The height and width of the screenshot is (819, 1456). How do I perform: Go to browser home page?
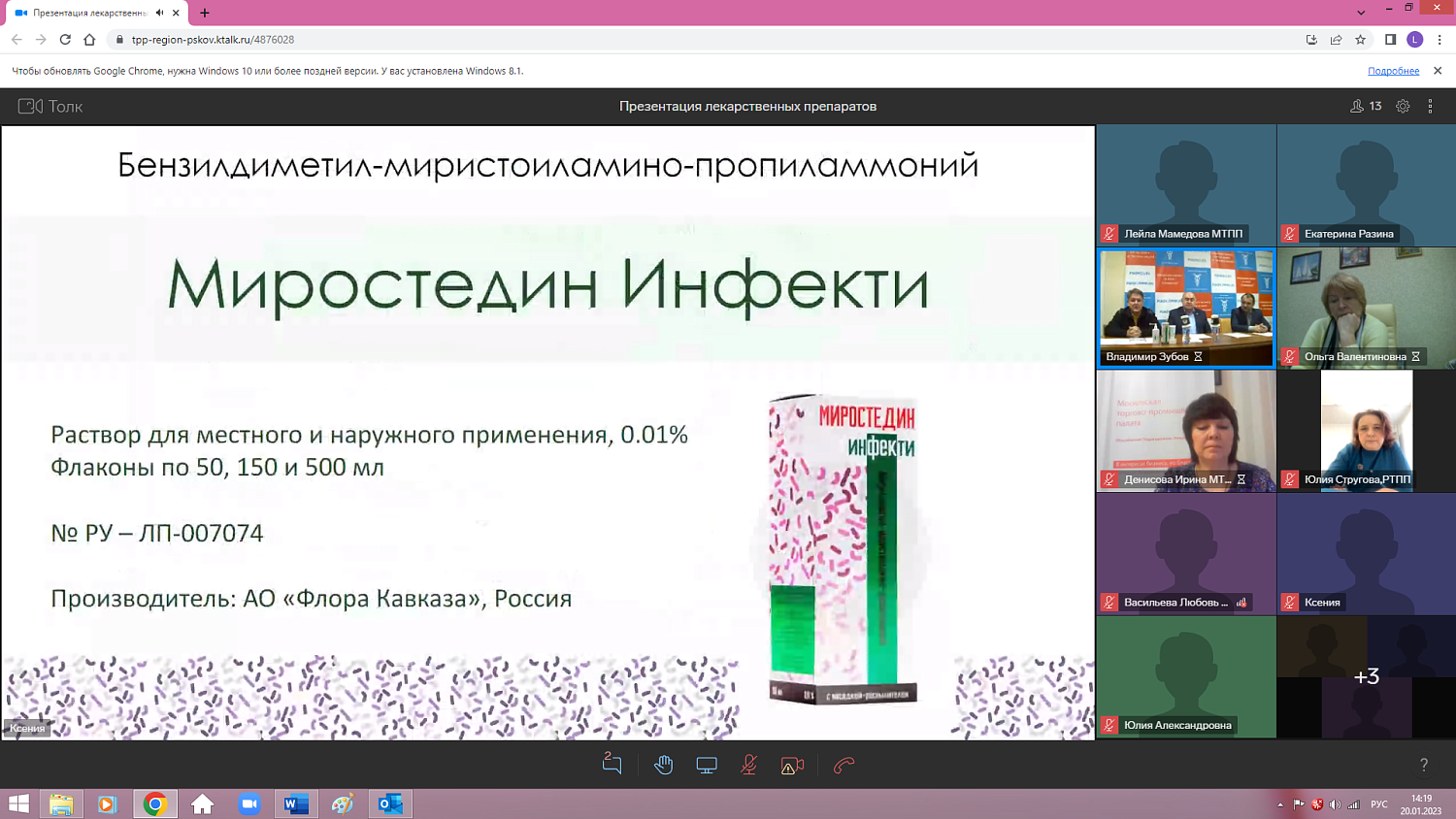(x=89, y=40)
